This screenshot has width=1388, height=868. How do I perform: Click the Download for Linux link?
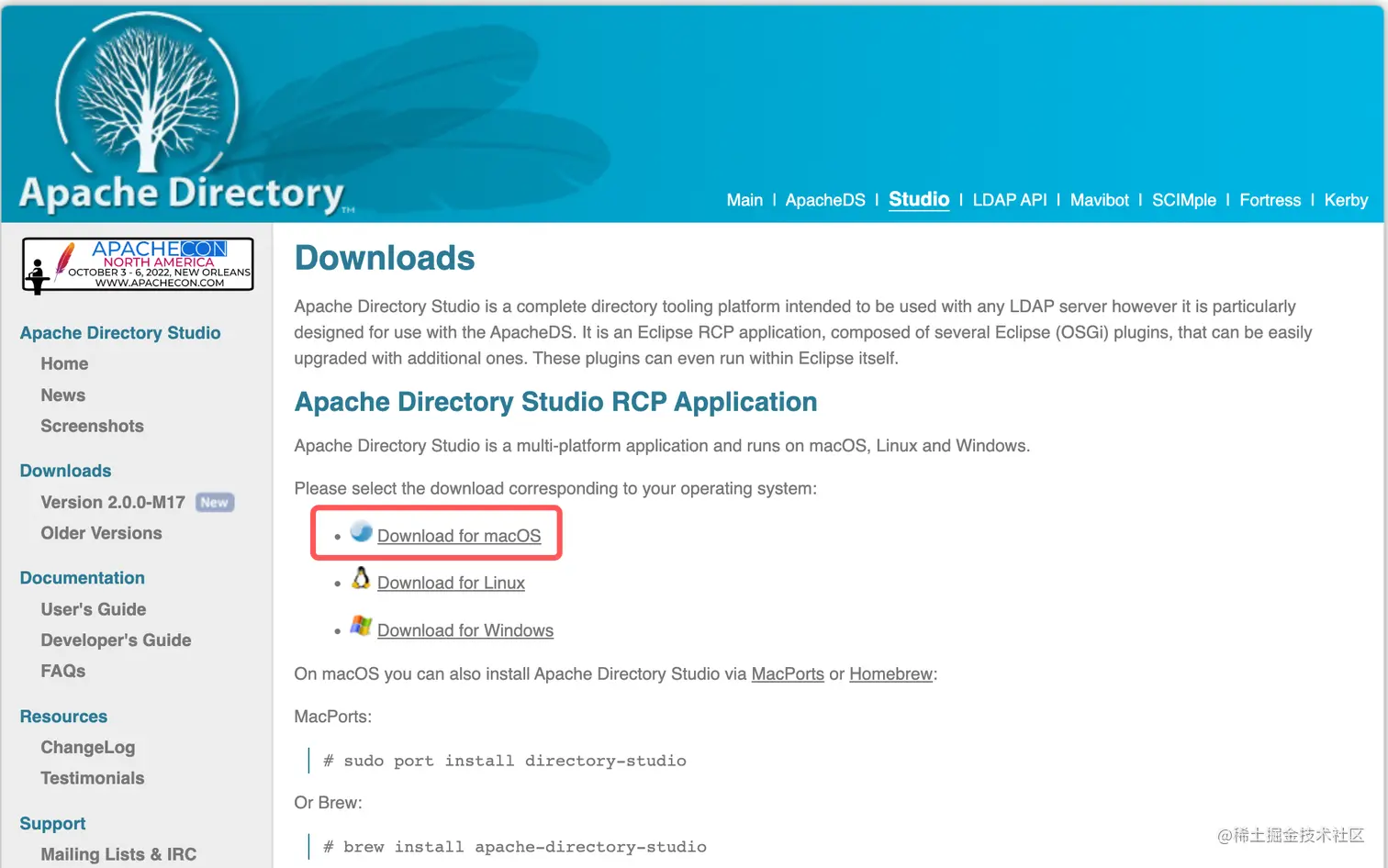pos(451,583)
